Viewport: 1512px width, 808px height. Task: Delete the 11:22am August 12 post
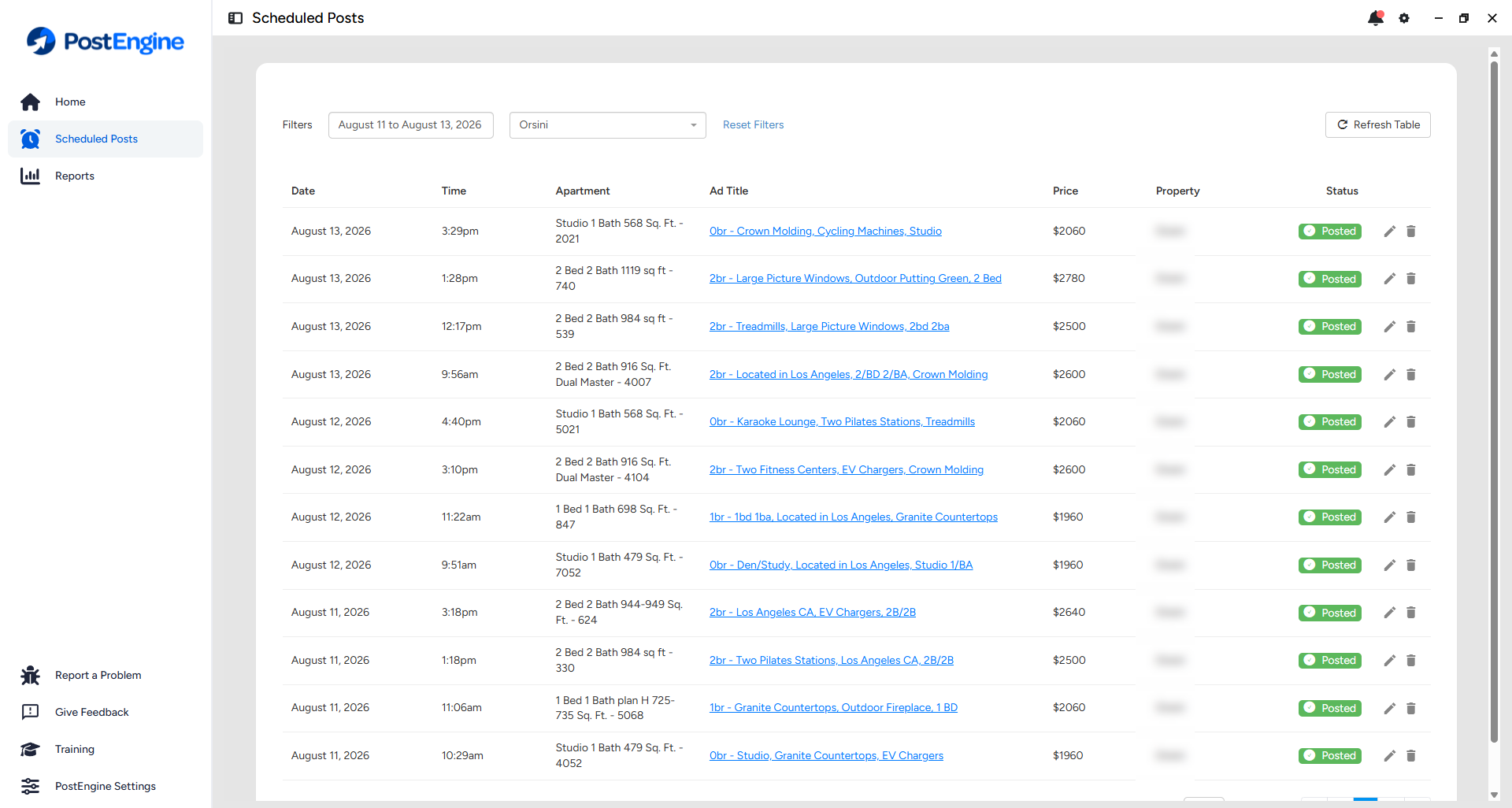click(x=1411, y=517)
